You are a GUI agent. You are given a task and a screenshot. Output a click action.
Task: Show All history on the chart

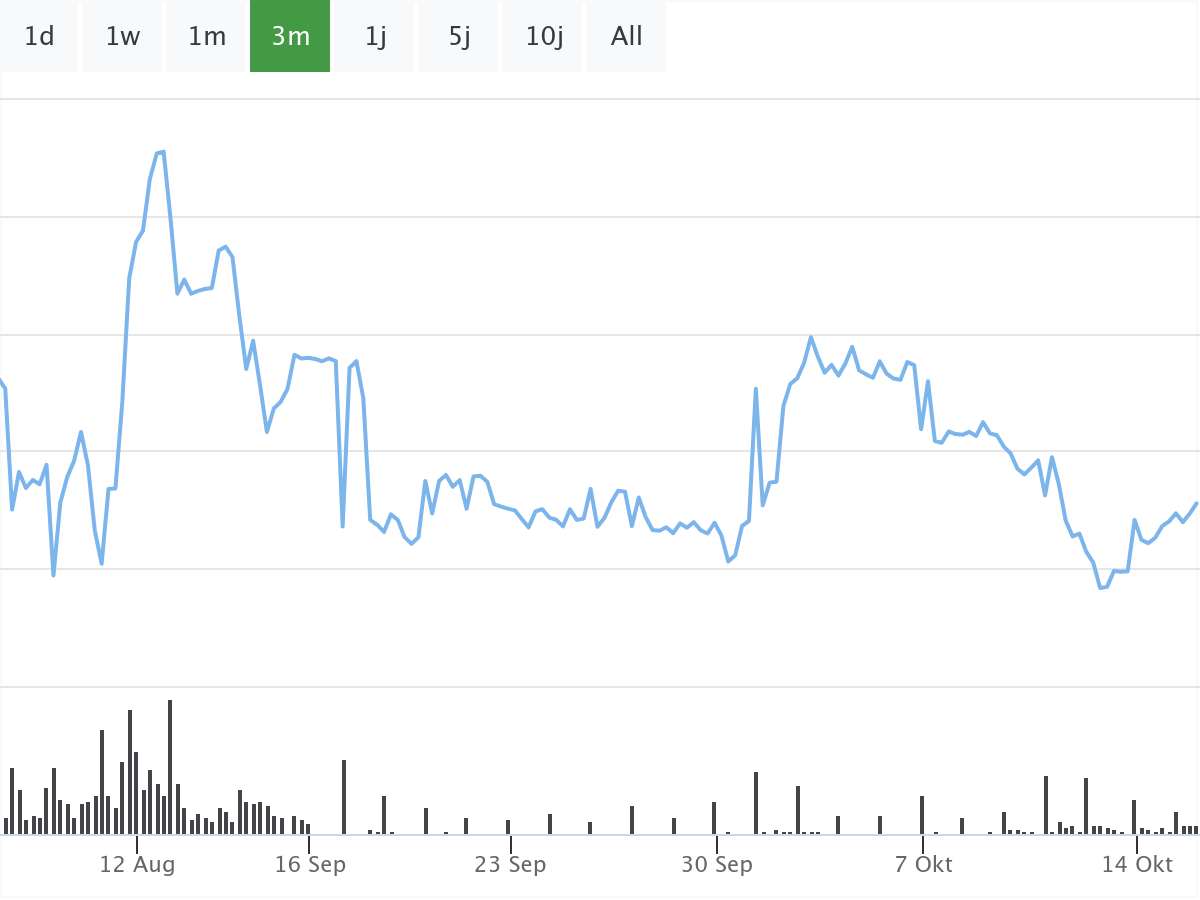tap(627, 37)
